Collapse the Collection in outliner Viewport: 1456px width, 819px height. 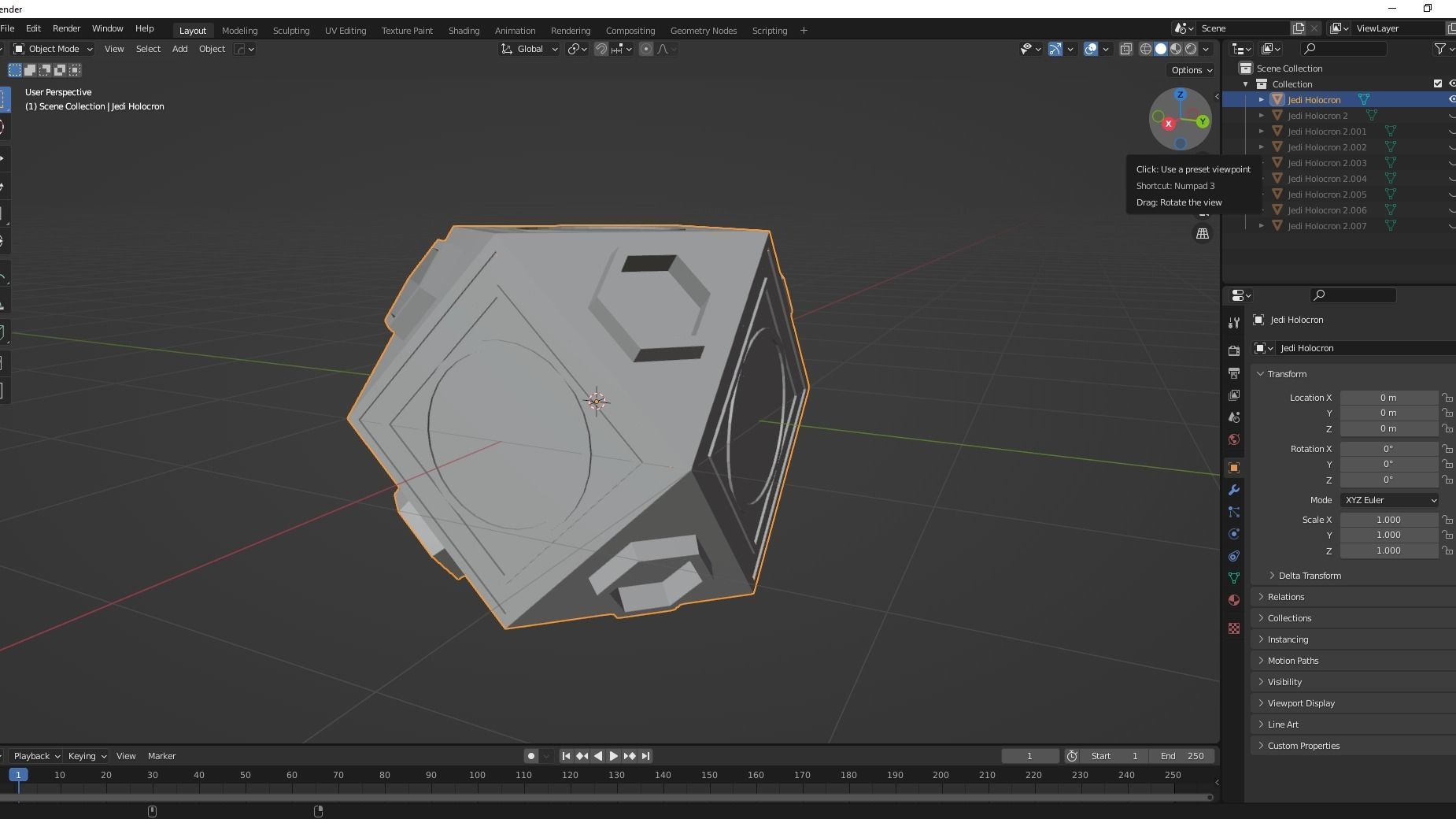[x=1246, y=84]
